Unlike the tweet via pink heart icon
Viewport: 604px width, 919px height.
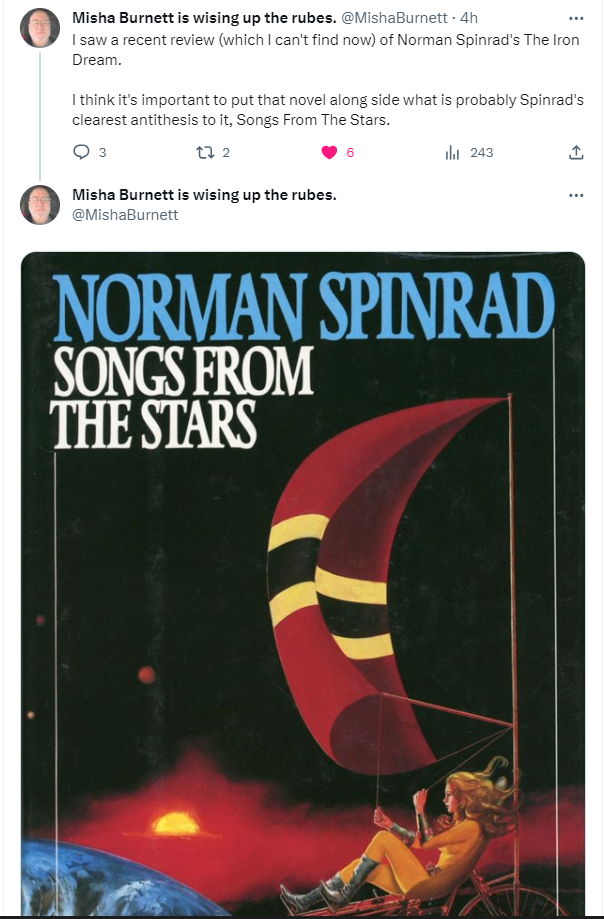(x=329, y=152)
